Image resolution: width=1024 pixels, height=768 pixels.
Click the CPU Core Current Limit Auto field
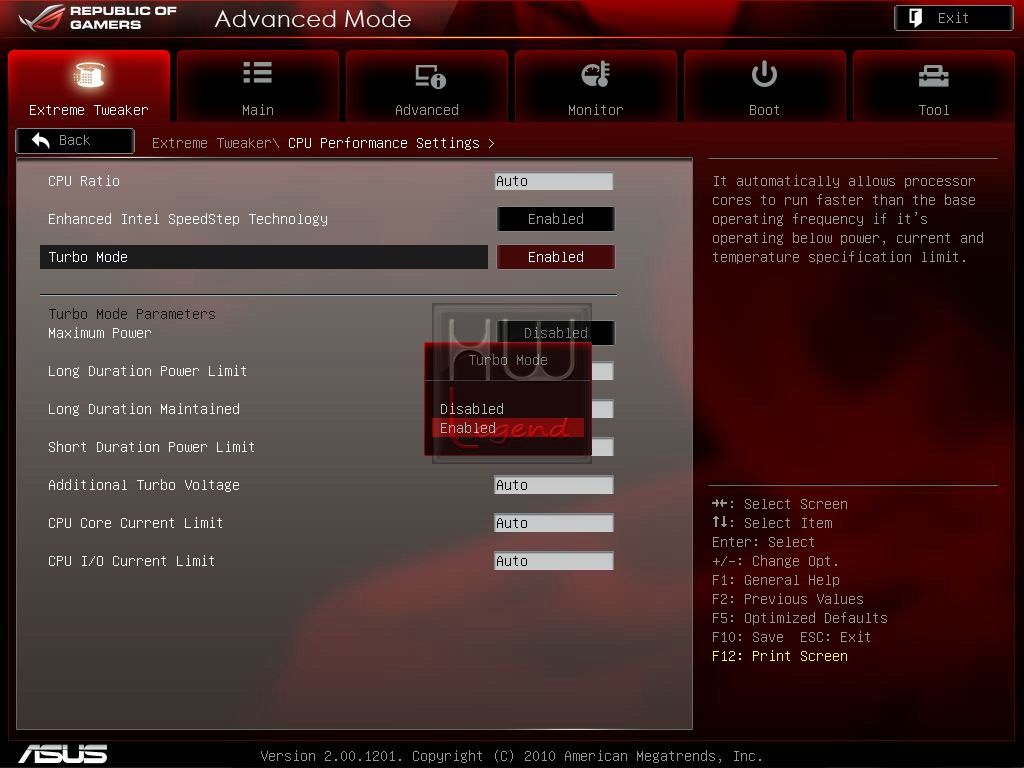(554, 523)
